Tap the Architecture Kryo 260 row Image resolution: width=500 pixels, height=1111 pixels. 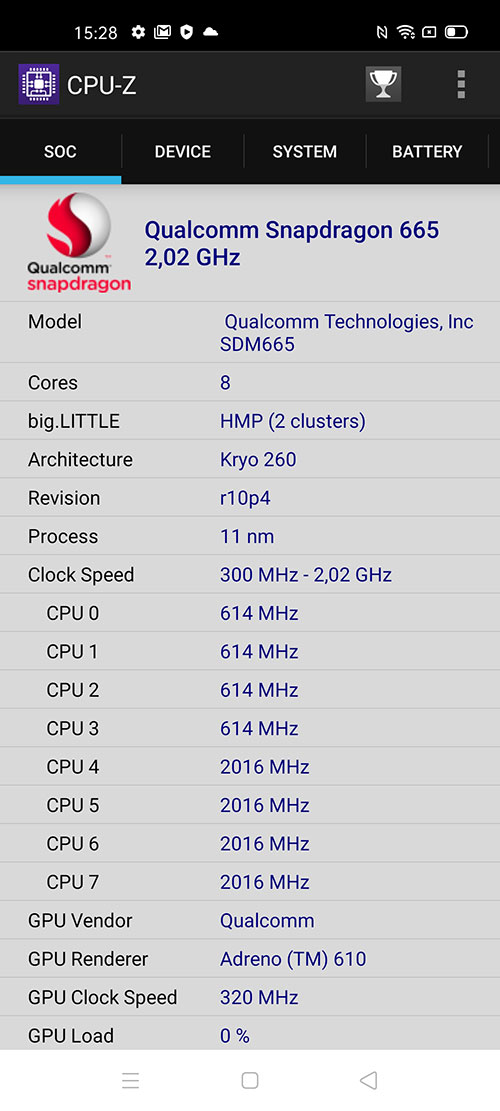coord(250,459)
